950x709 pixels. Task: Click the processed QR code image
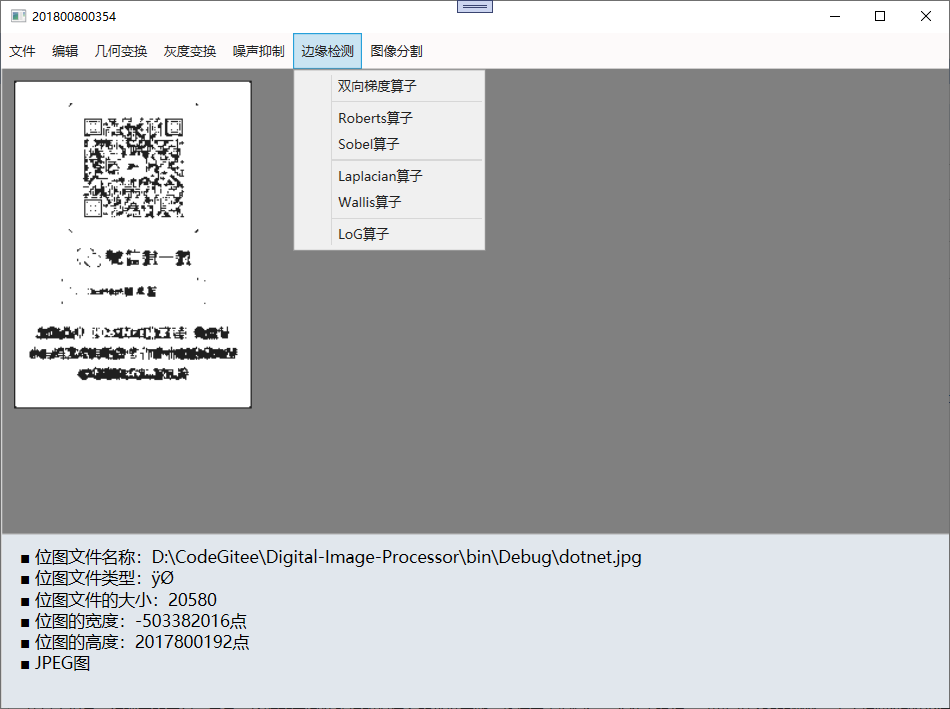click(133, 244)
